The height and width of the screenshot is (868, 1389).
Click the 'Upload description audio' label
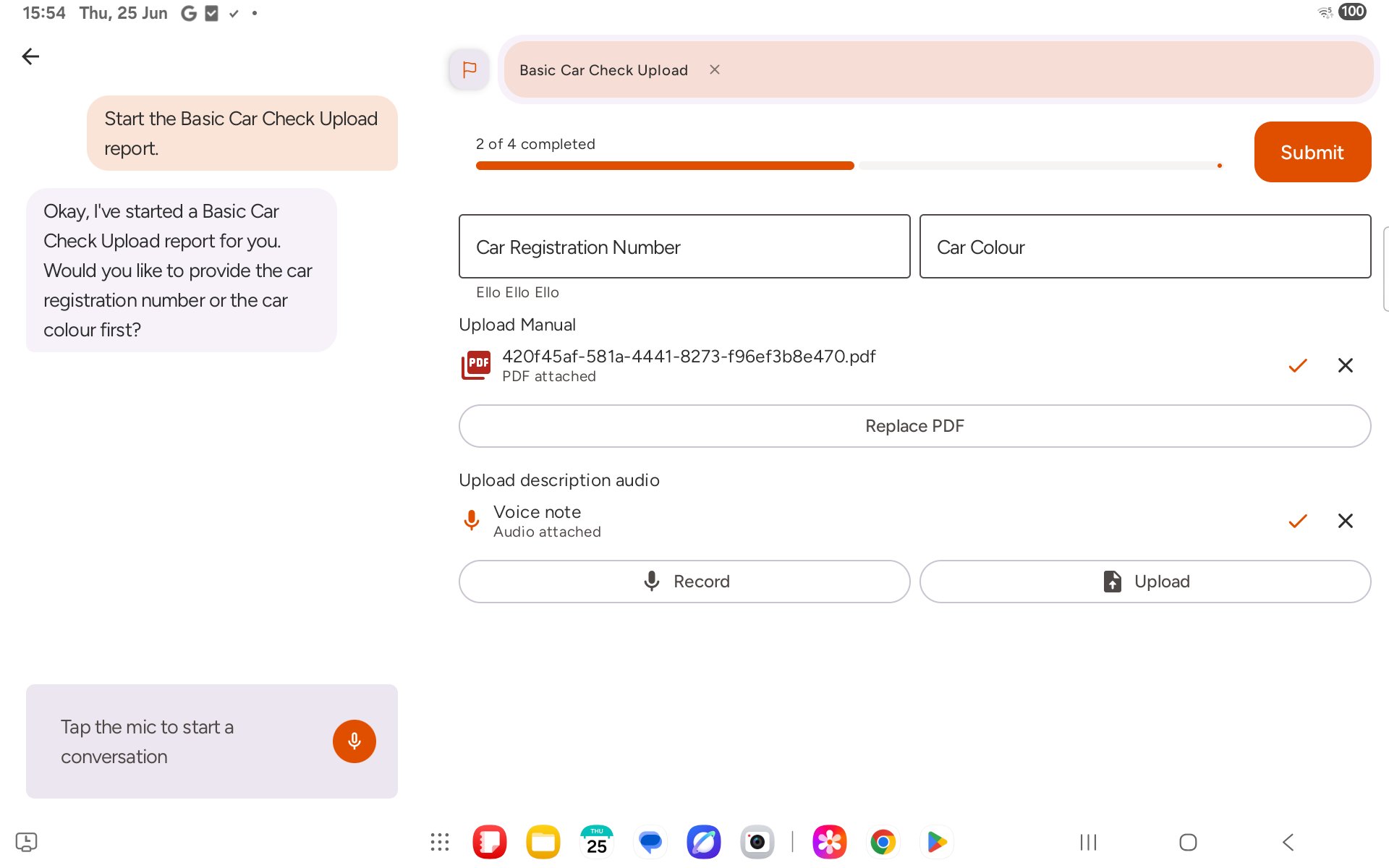click(x=559, y=480)
